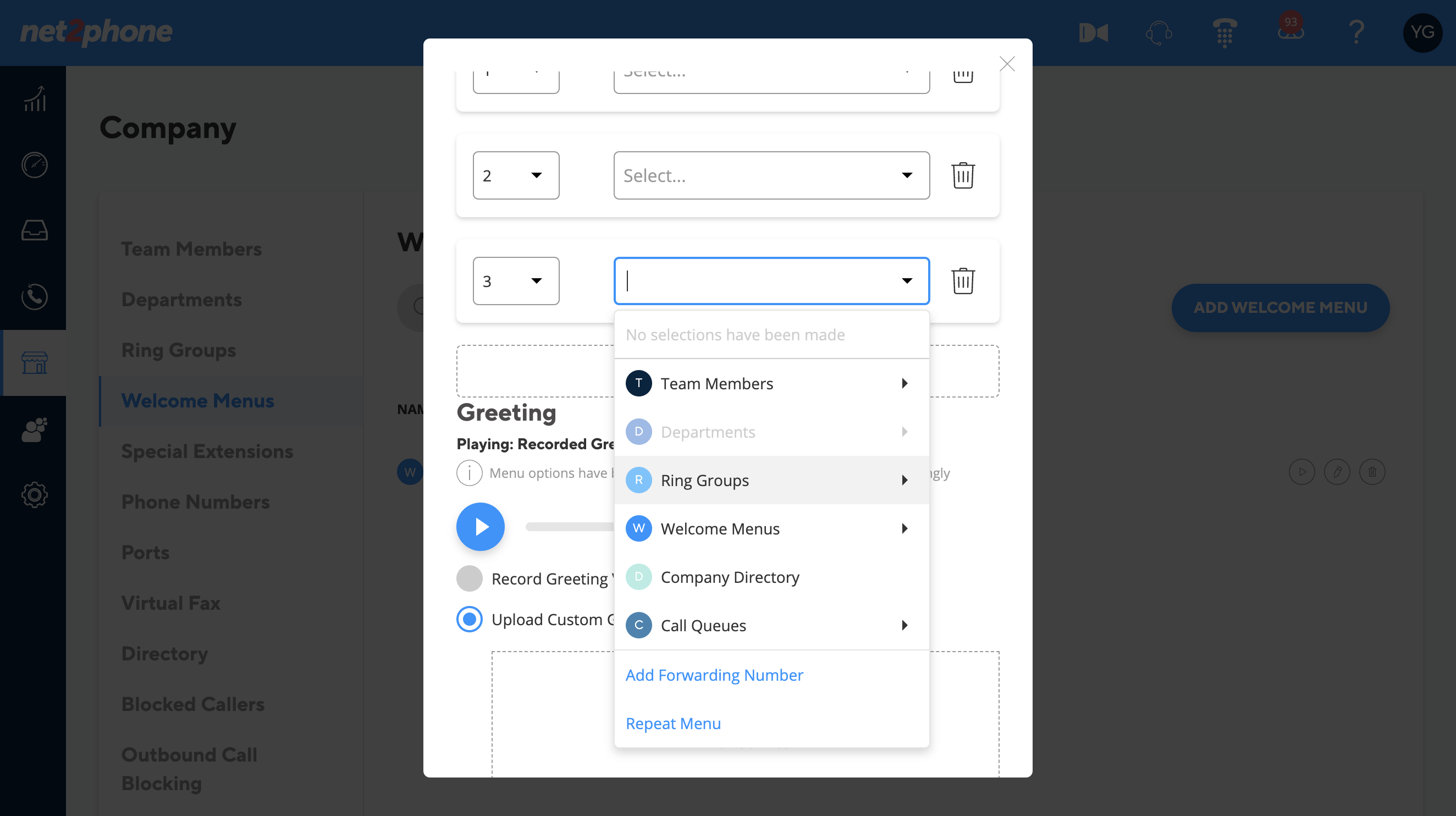1456x816 pixels.
Task: Click the row 3 destination search field
Action: click(x=771, y=281)
